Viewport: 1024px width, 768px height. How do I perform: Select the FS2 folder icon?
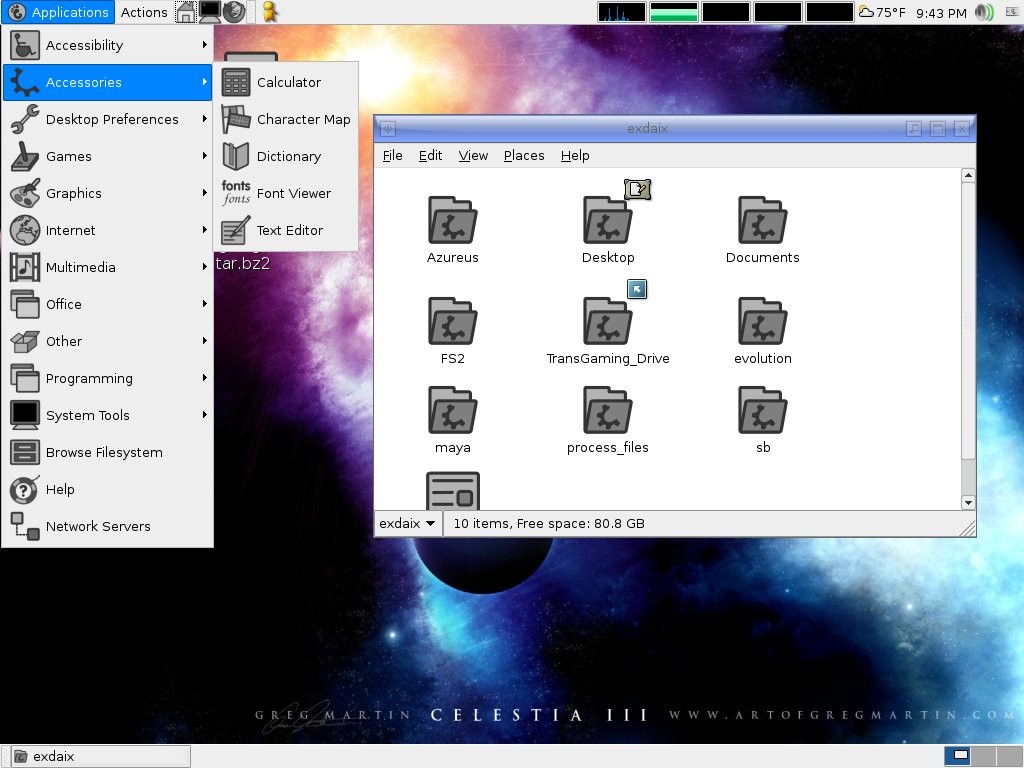point(453,321)
